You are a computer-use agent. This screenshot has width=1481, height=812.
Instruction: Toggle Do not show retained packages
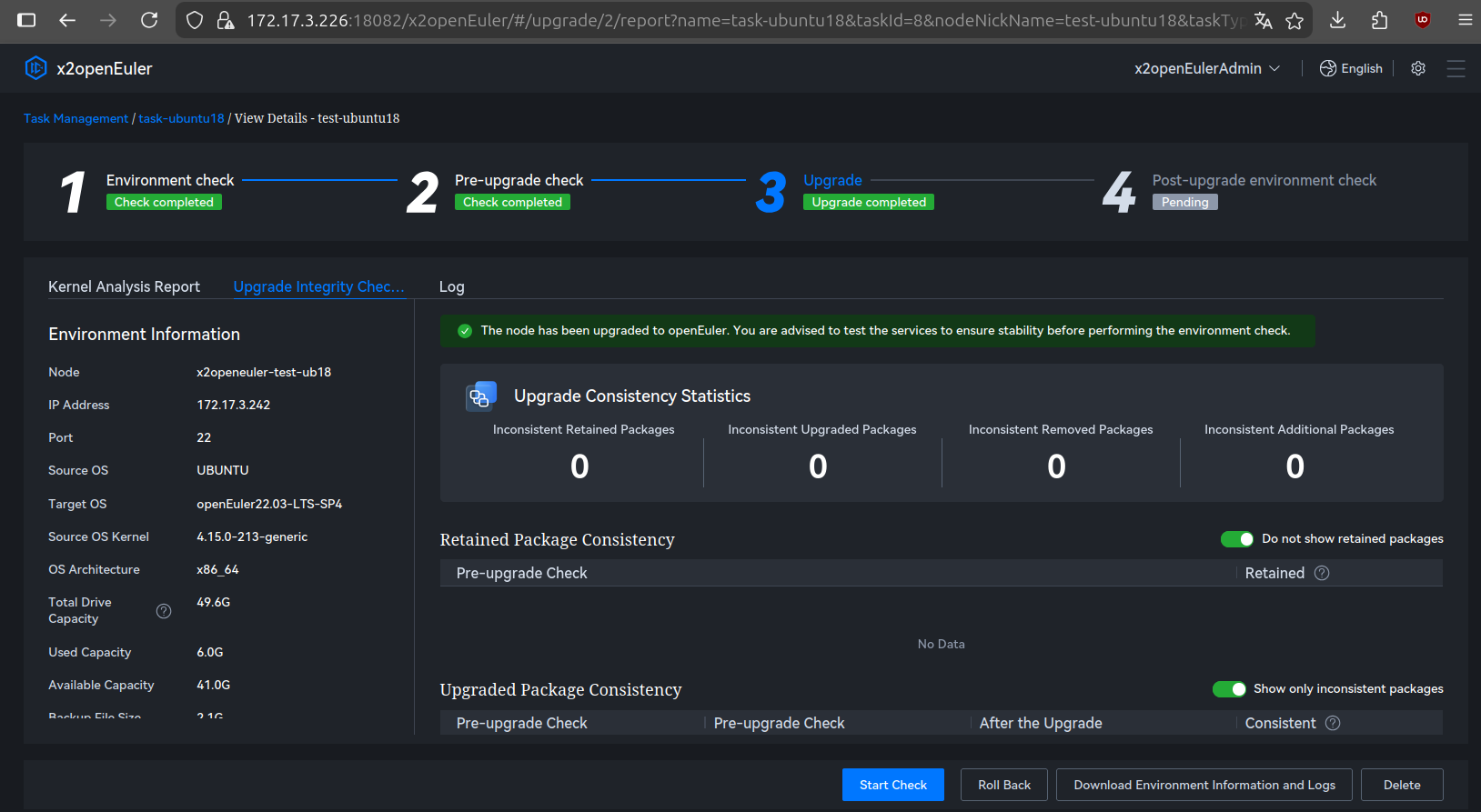click(1236, 539)
